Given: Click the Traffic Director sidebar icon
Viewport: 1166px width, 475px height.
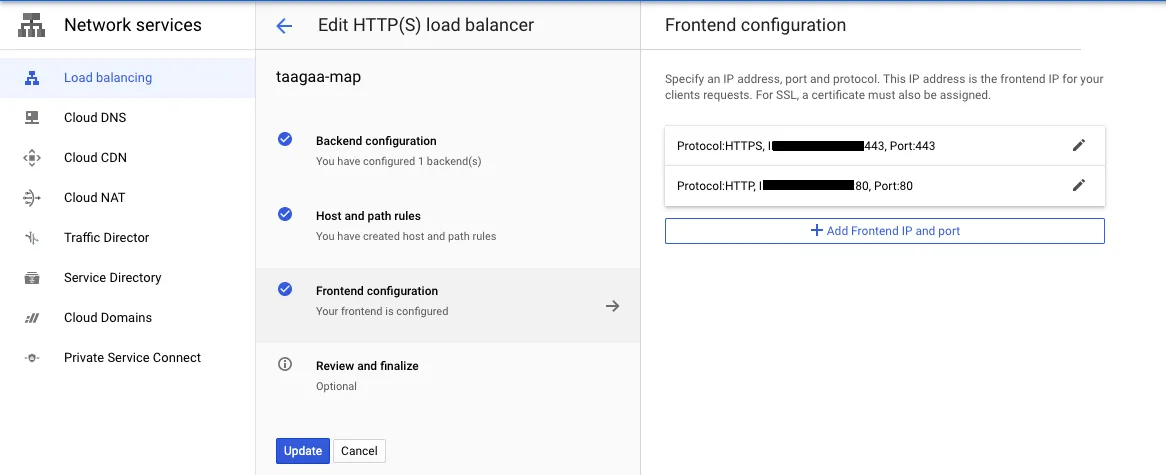Looking at the screenshot, I should point(32,238).
